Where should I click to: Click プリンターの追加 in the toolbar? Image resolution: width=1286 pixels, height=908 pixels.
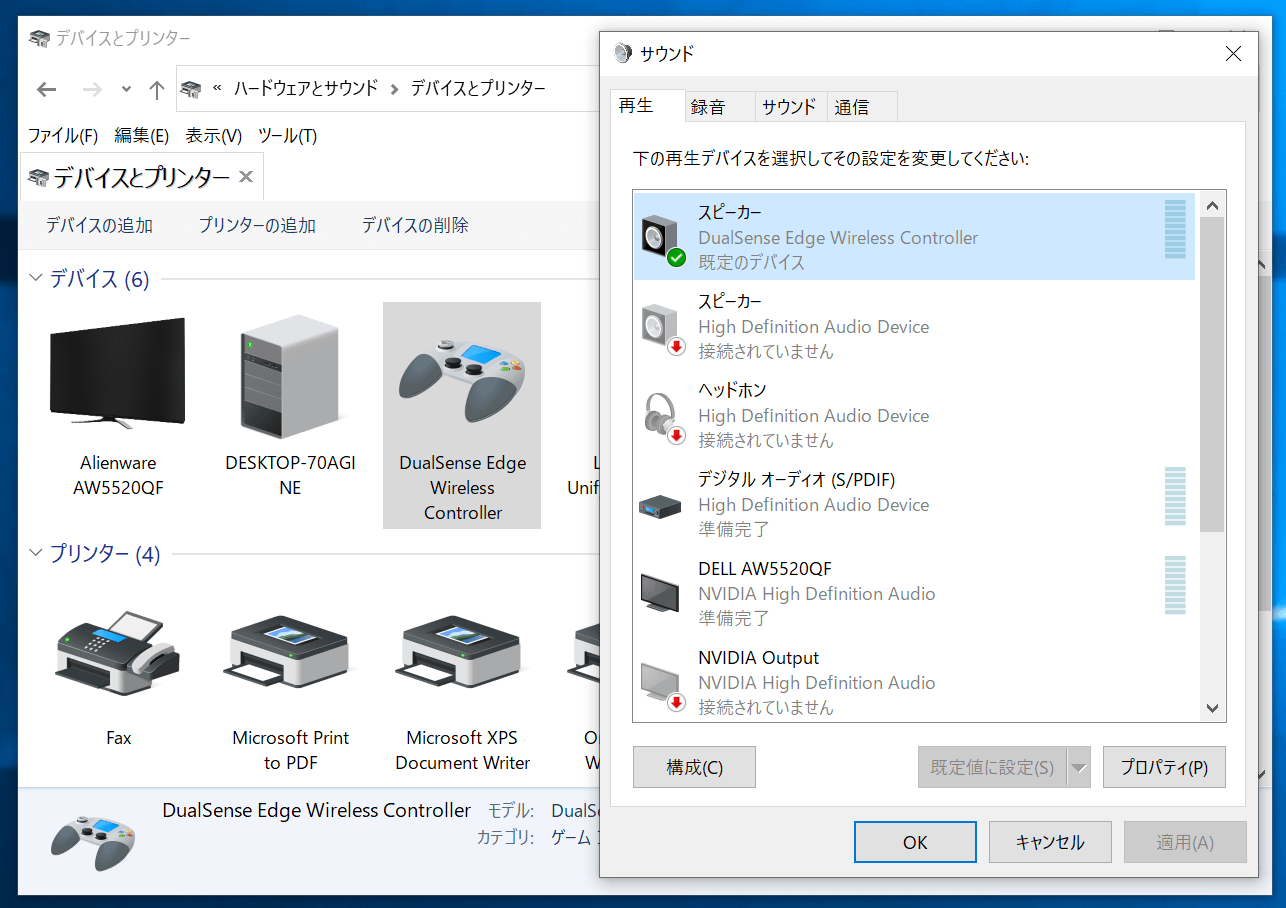(x=257, y=225)
